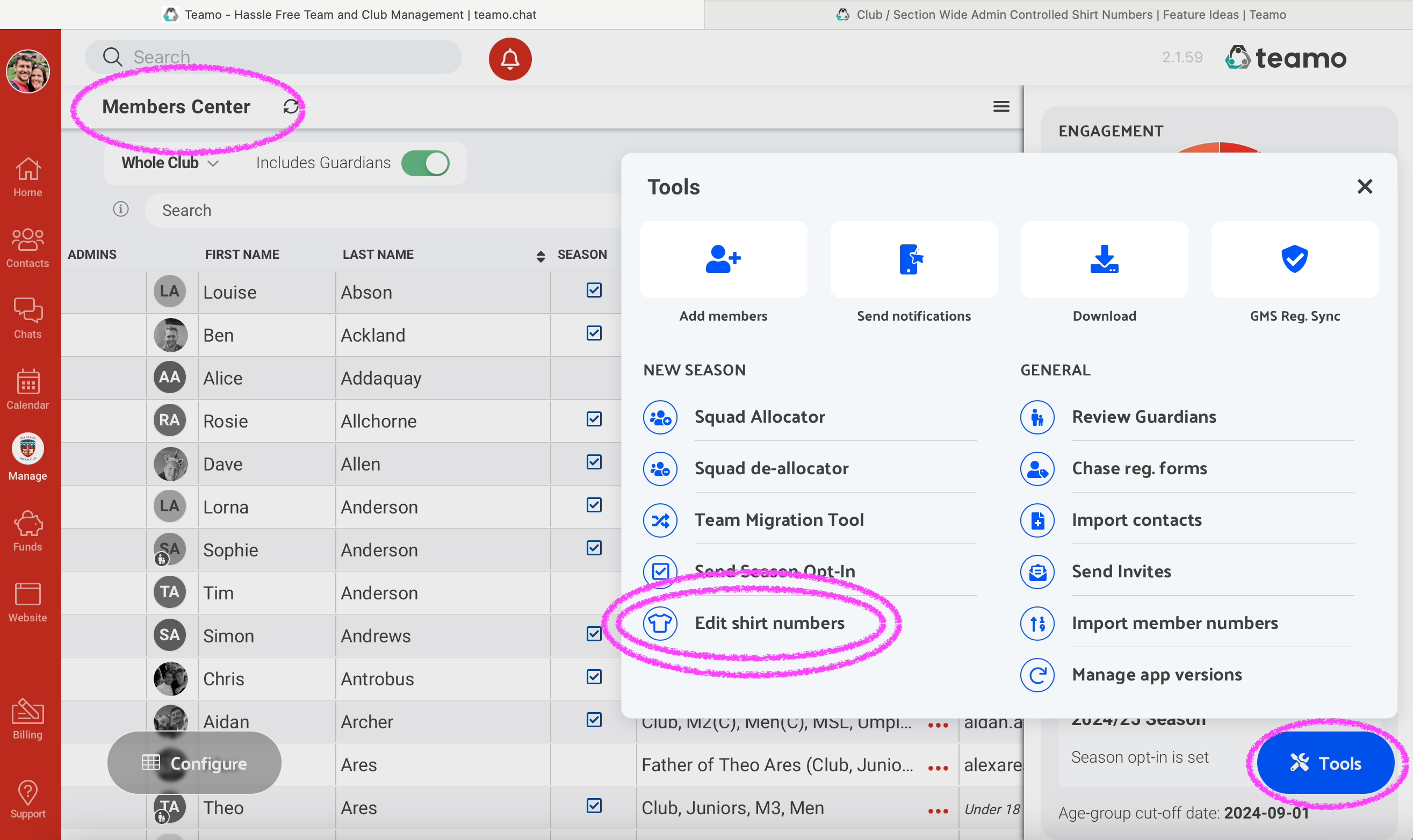Click the Manage app versions icon
1413x840 pixels.
pyautogui.click(x=1037, y=675)
